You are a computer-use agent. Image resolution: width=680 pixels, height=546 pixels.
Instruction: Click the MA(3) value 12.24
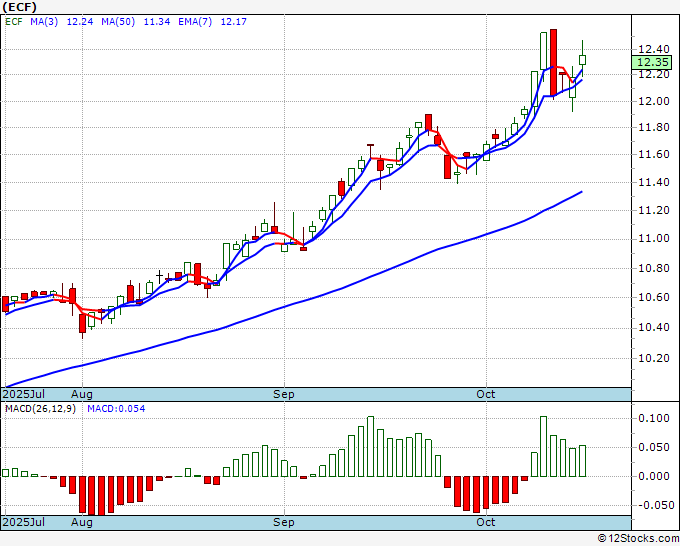[80, 22]
